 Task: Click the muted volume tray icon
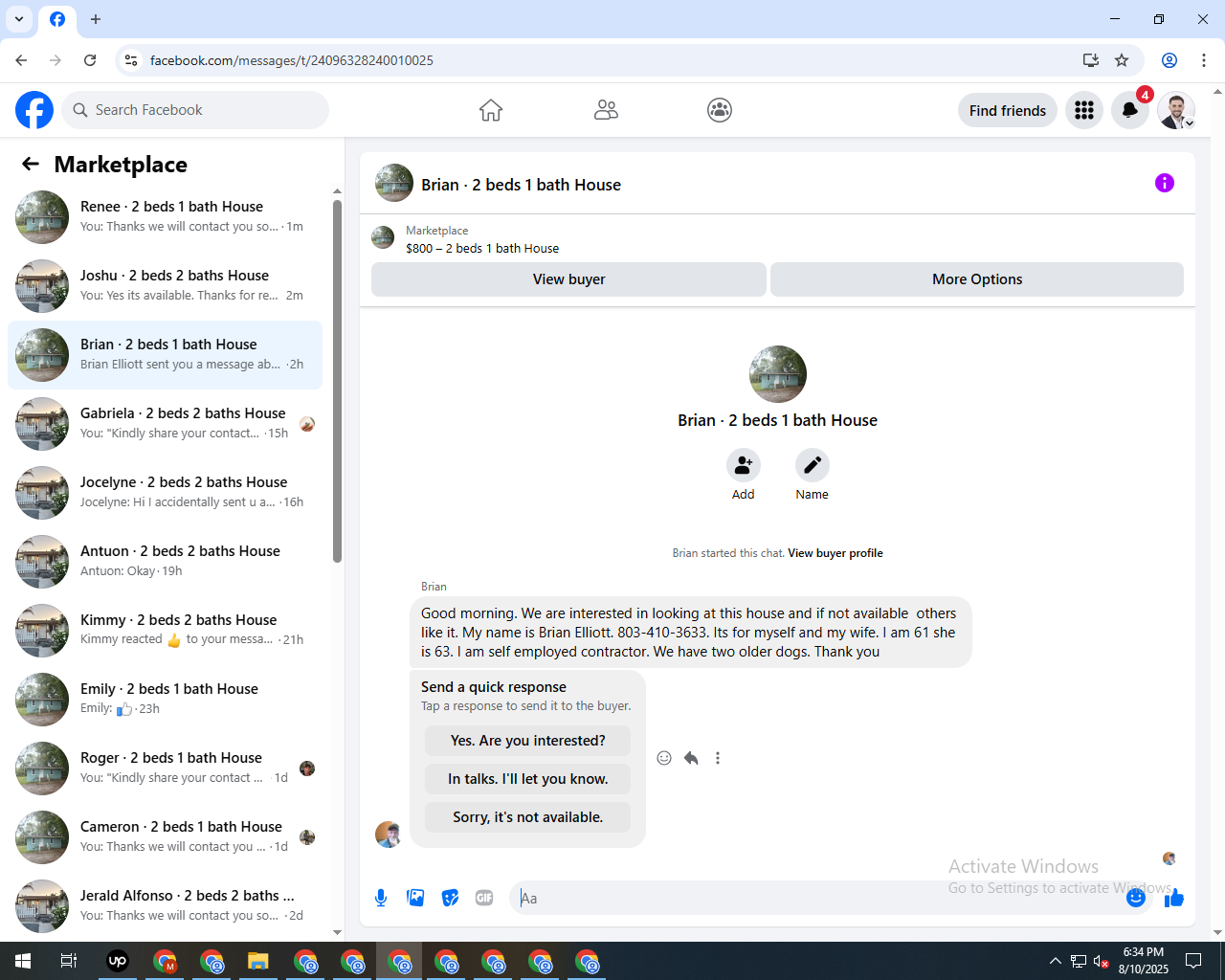(x=1101, y=961)
